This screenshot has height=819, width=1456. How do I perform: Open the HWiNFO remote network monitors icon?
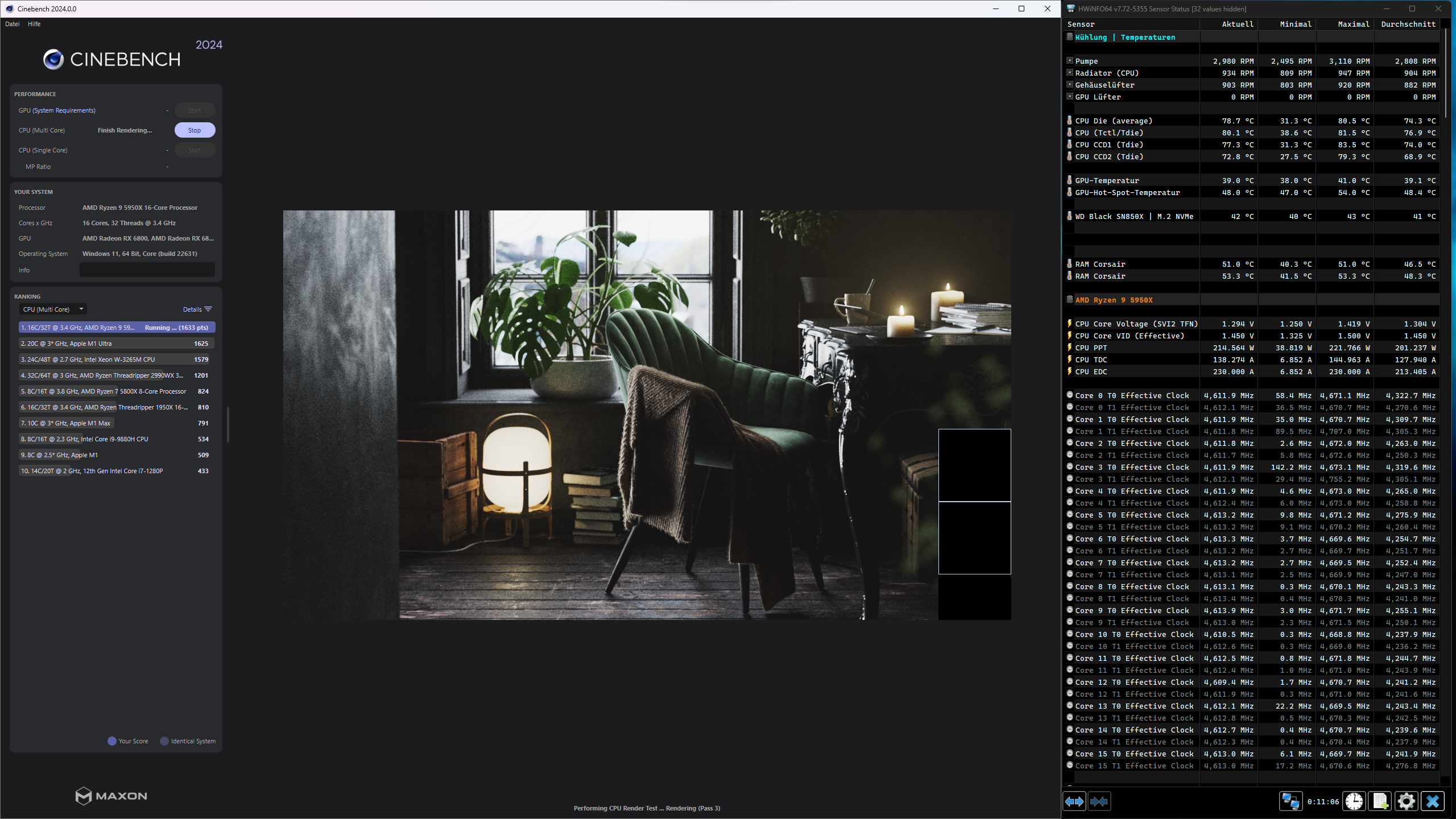pos(1290,801)
